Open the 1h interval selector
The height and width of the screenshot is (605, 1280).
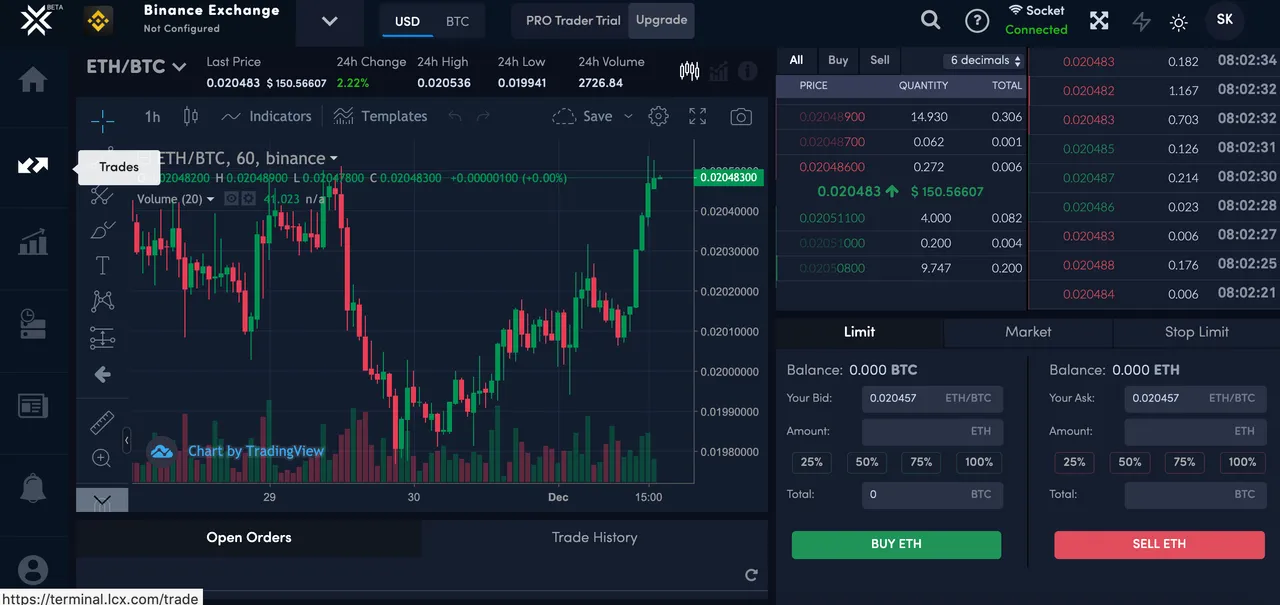152,117
